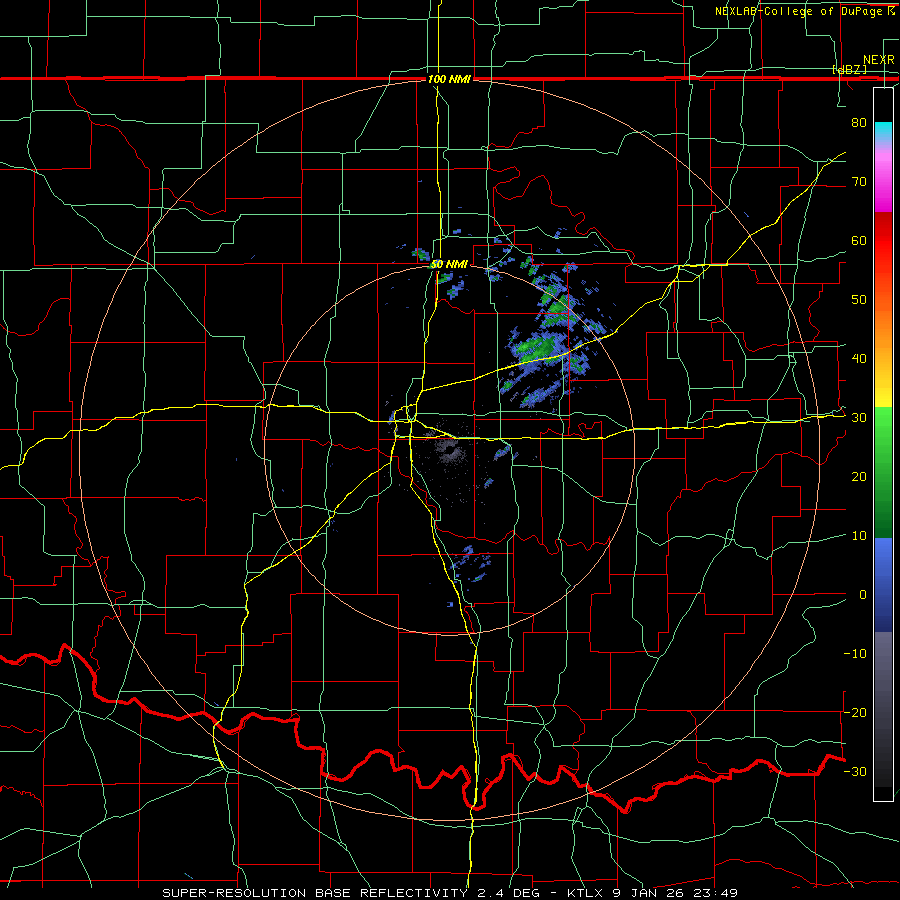Click the -30 value on dBZ scale
This screenshot has width=900, height=900.
pos(855,771)
